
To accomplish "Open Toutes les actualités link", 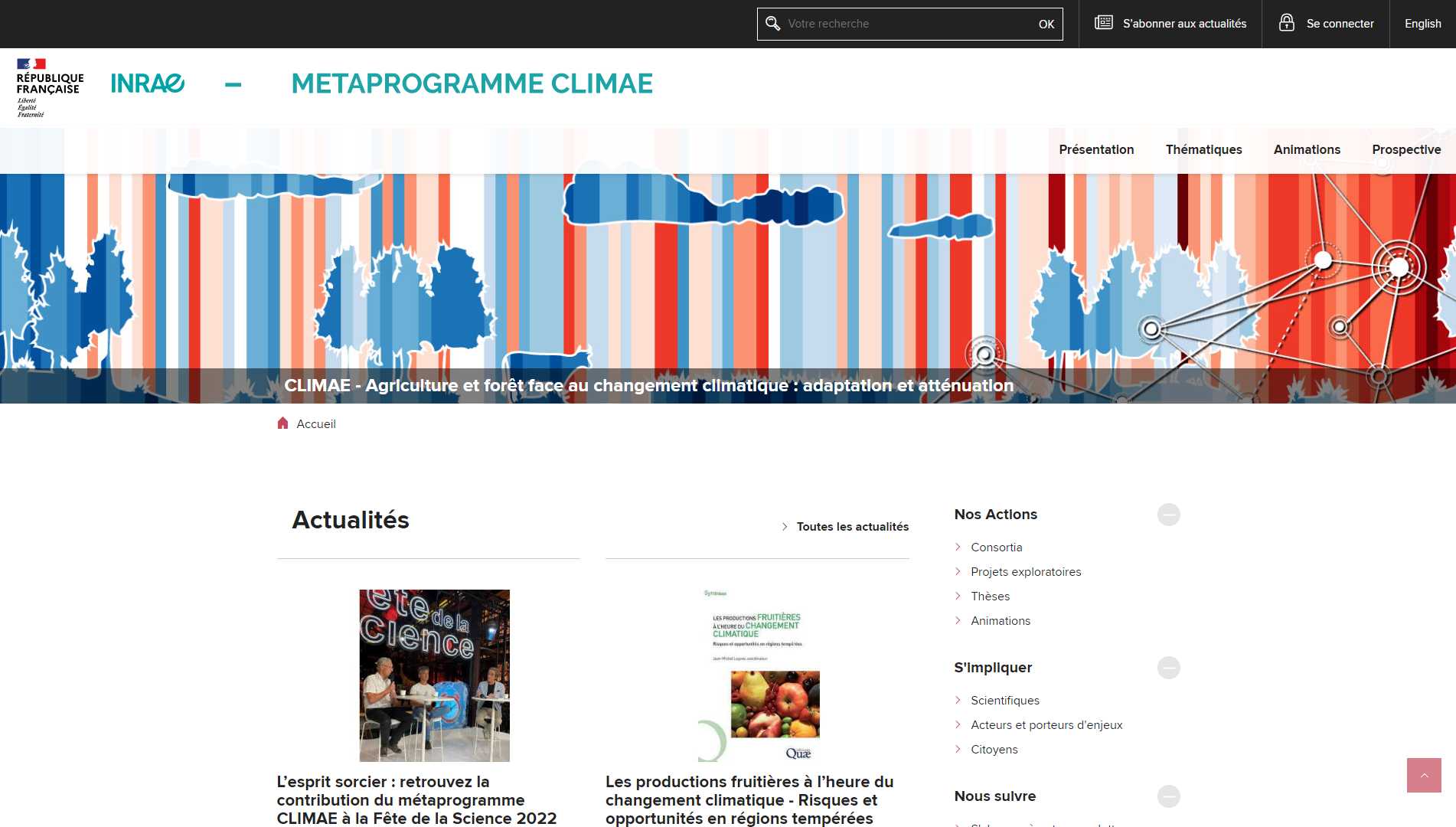I will pyautogui.click(x=852, y=527).
